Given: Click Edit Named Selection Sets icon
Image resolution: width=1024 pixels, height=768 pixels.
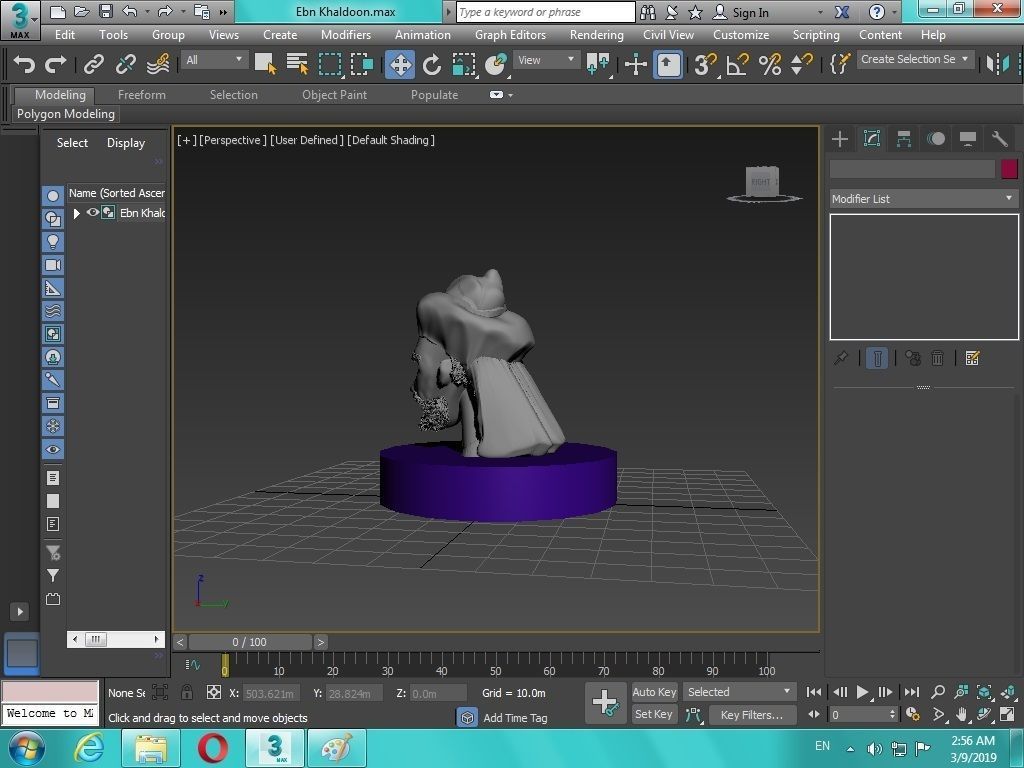Looking at the screenshot, I should [839, 64].
